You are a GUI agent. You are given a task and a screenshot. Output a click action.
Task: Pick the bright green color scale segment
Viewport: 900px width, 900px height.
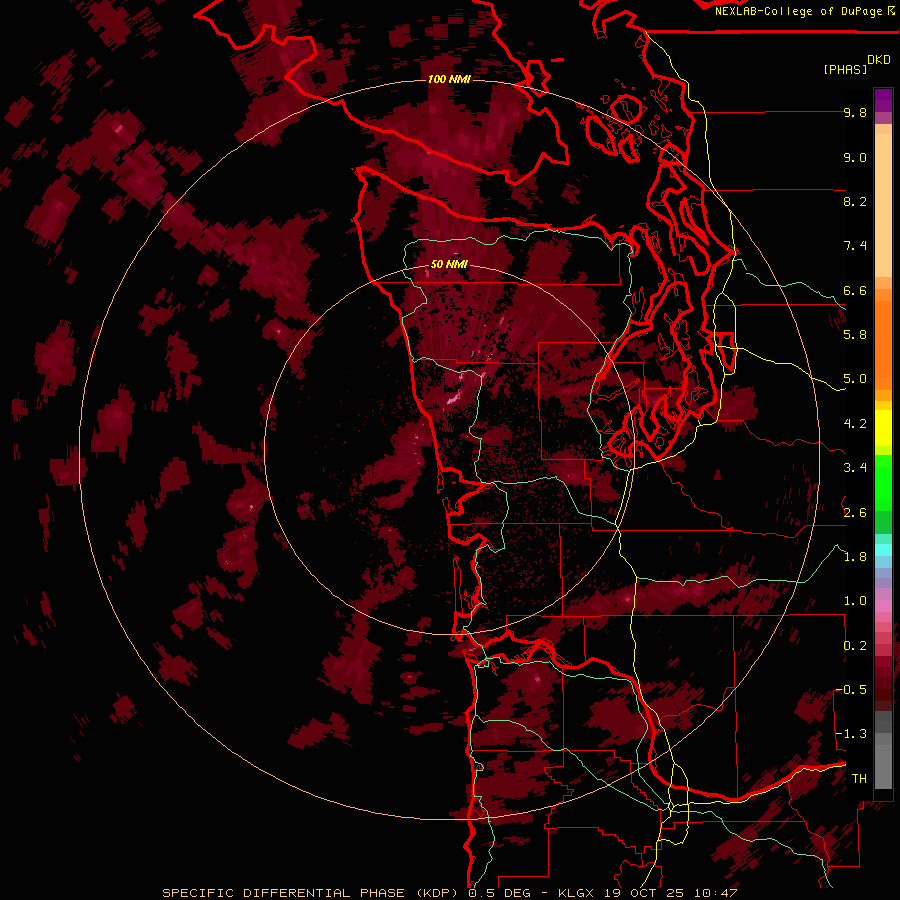pos(883,483)
